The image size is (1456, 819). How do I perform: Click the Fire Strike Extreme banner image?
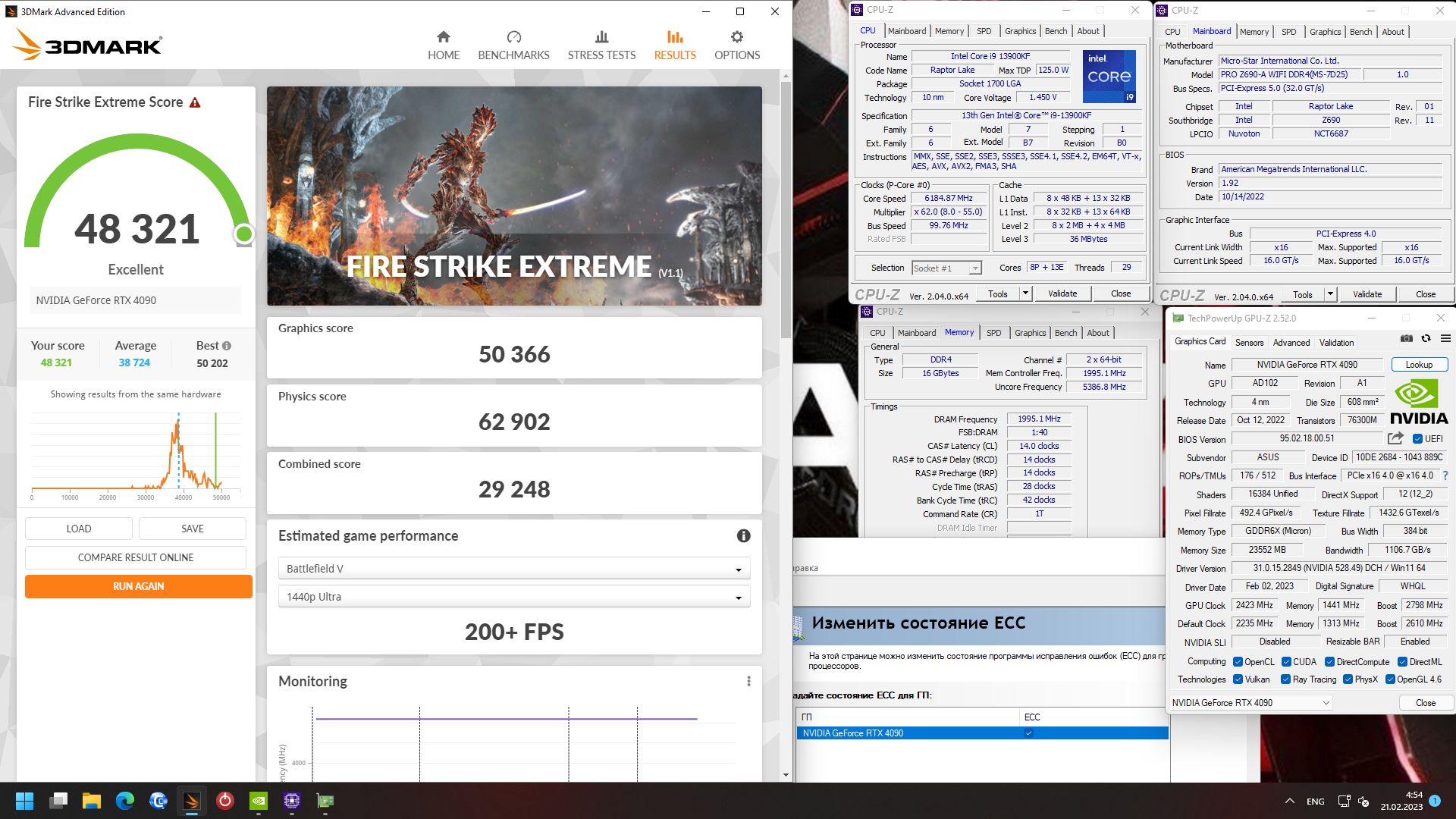pos(514,196)
